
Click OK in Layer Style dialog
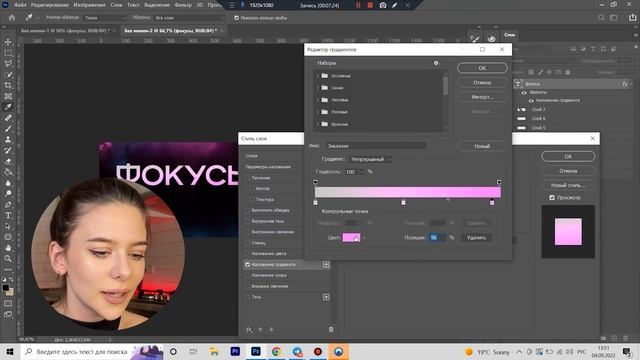point(568,156)
